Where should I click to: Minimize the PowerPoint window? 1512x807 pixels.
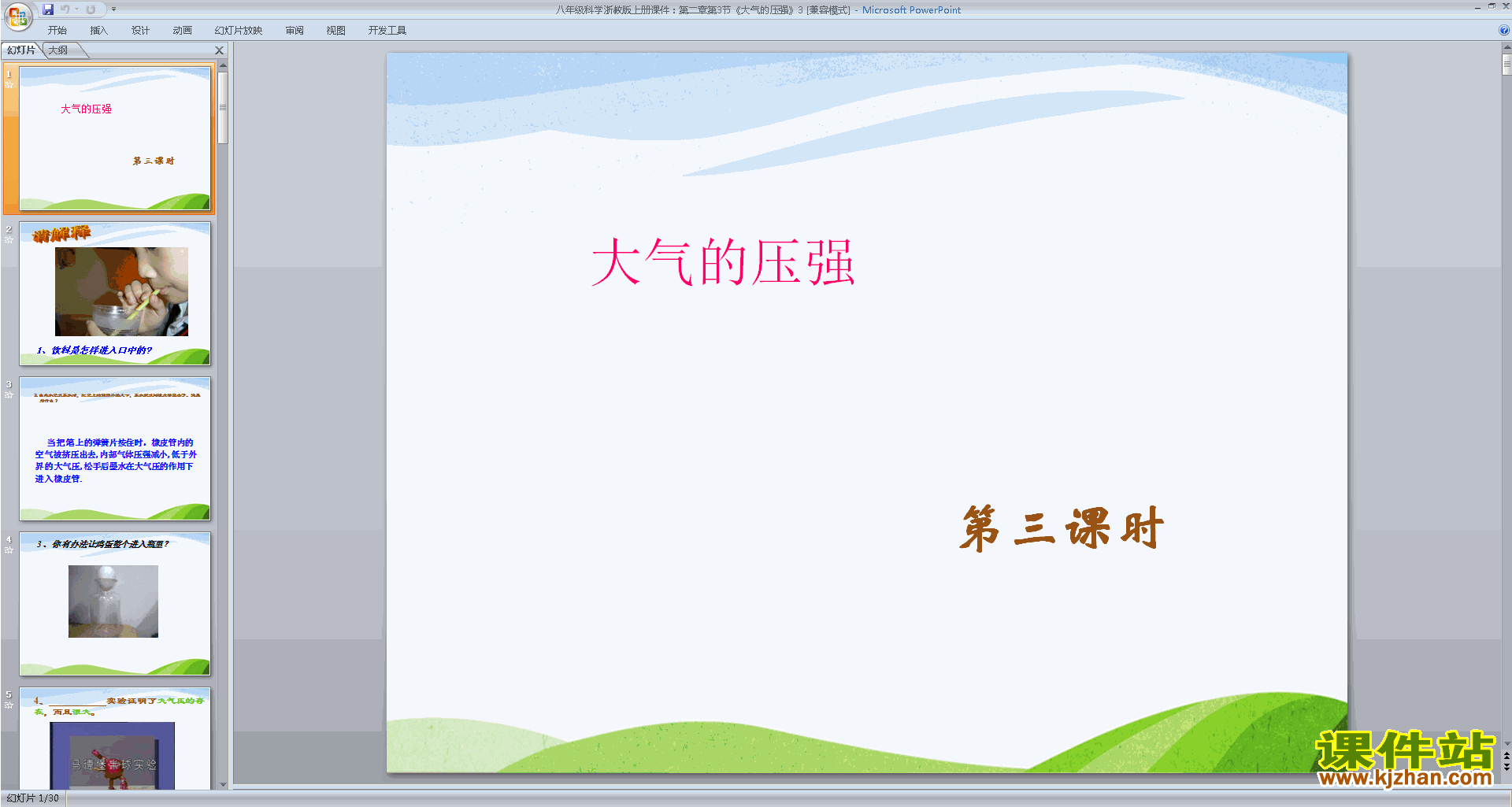tap(1477, 7)
